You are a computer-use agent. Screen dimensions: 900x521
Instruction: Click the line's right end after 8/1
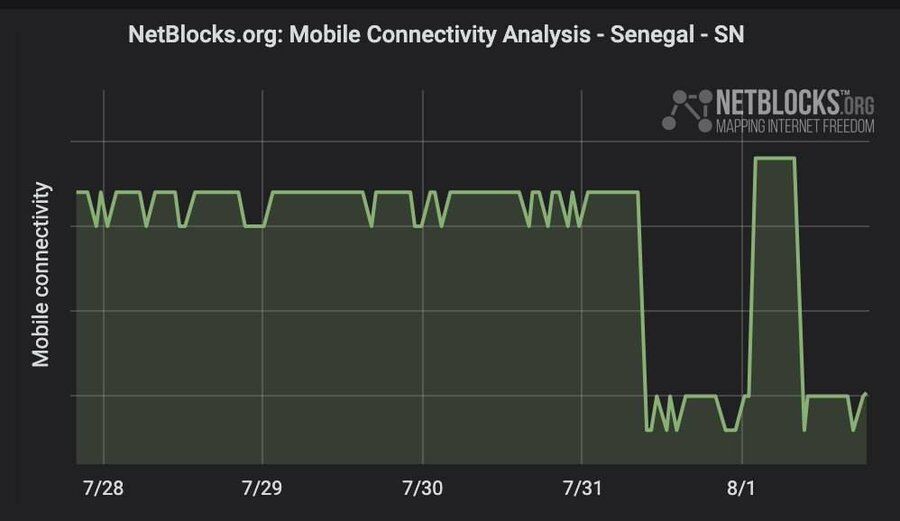click(865, 394)
